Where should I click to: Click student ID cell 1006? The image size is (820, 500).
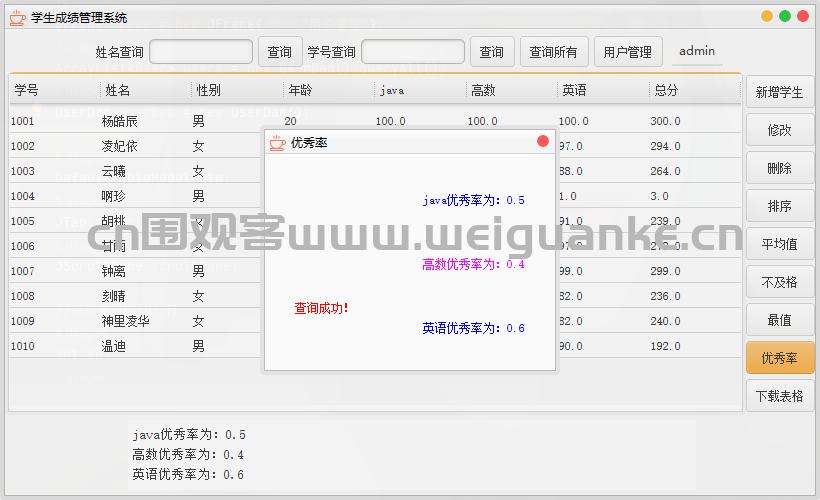point(22,246)
